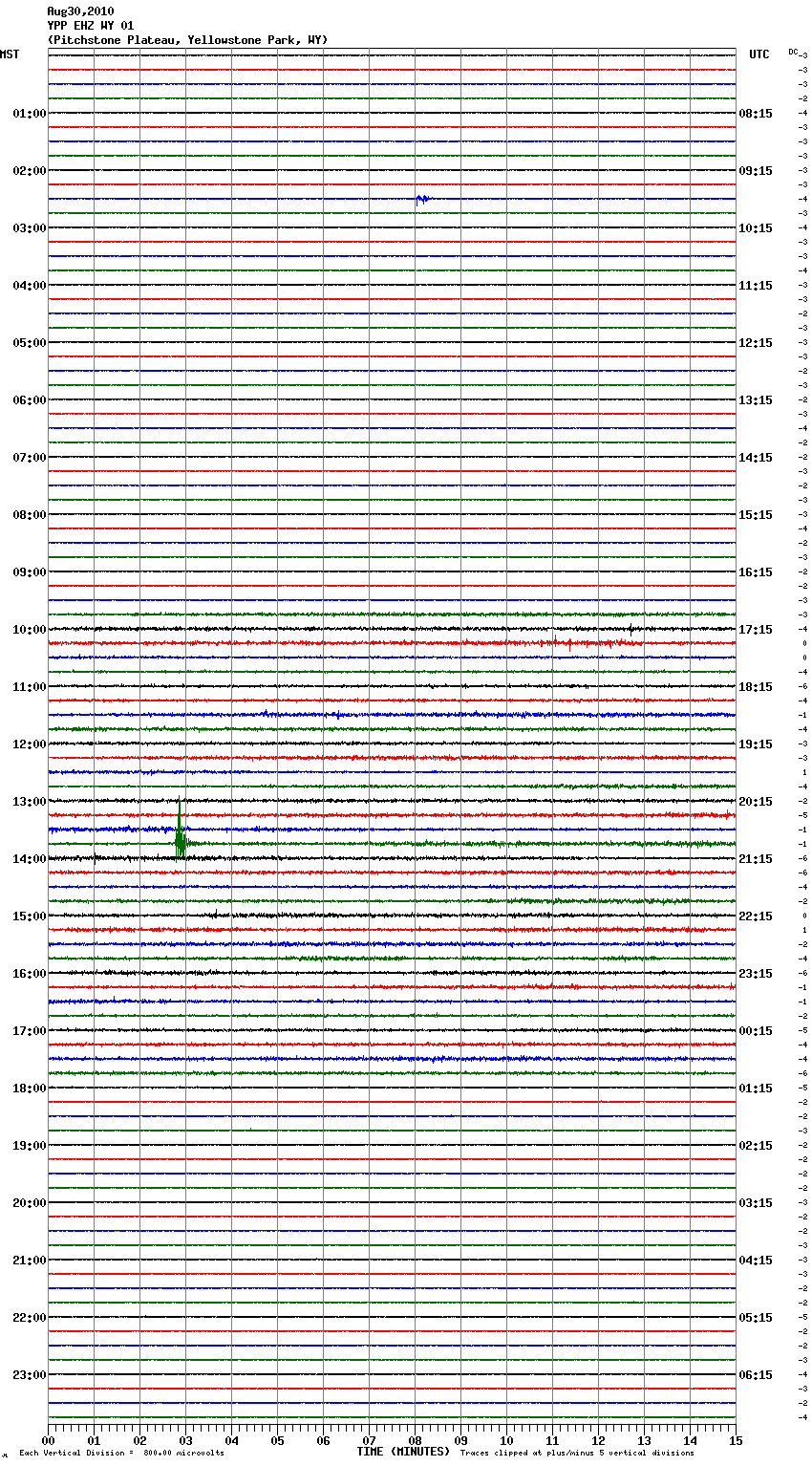Click minute 08 on the bottom axis
The width and height of the screenshot is (812, 1466).
coord(415,1440)
